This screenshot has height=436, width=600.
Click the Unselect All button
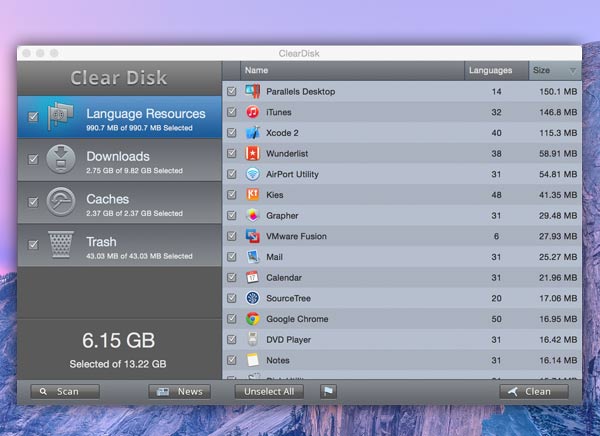269,392
